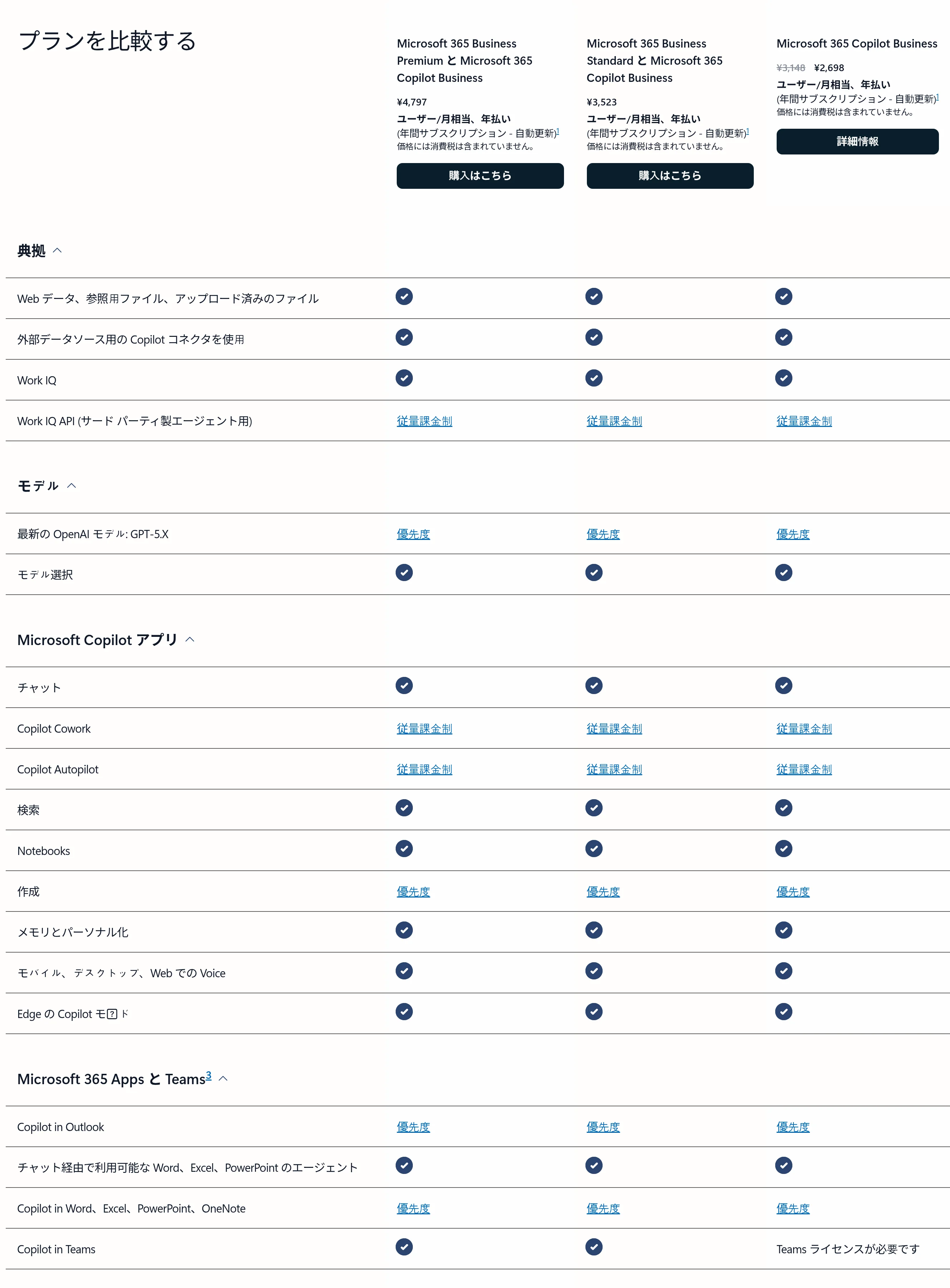Click checkmark icon for Work IQ, Premium column
Image resolution: width=950 pixels, height=1288 pixels.
click(404, 379)
